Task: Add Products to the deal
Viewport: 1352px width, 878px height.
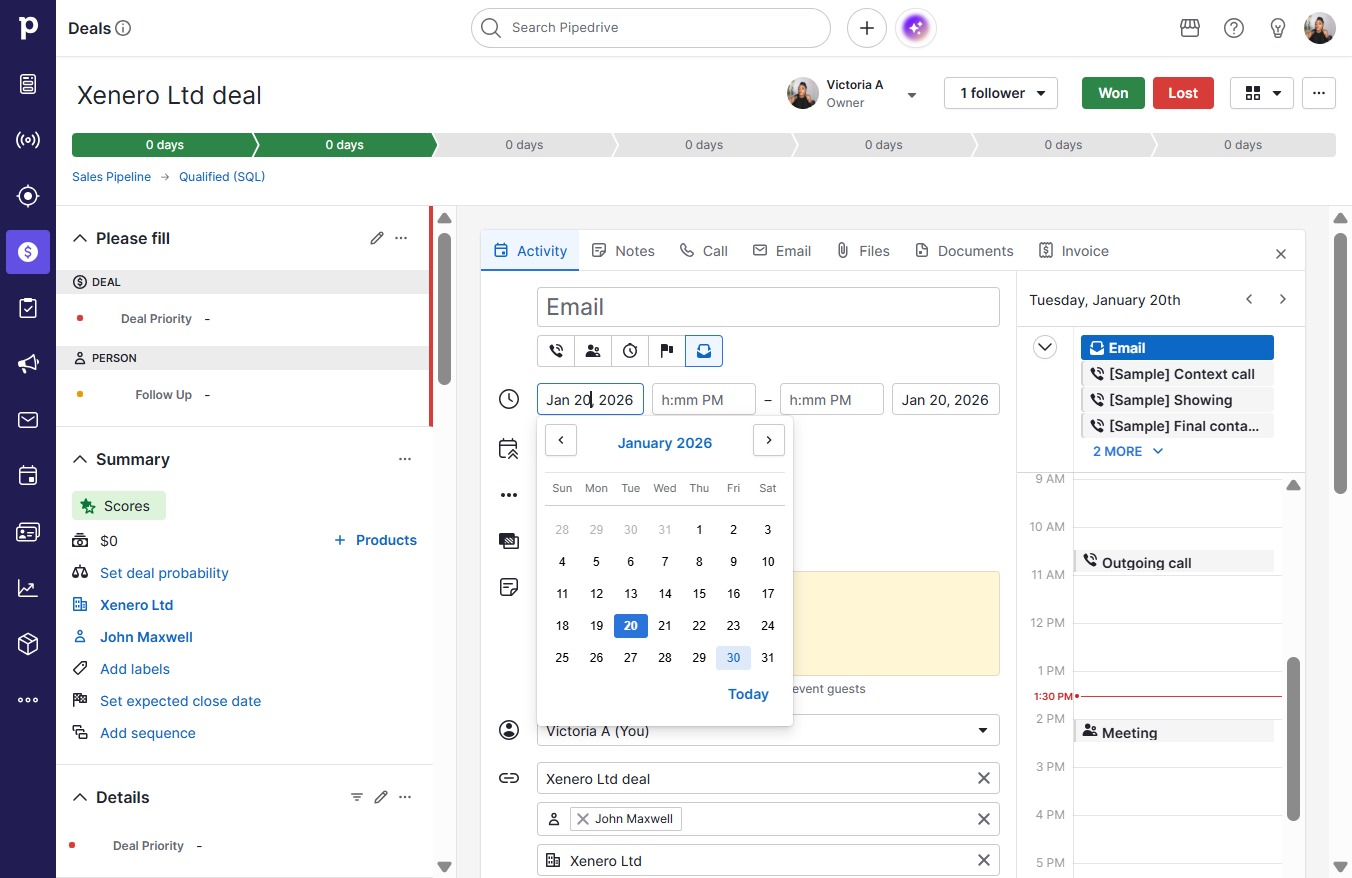Action: pyautogui.click(x=375, y=540)
